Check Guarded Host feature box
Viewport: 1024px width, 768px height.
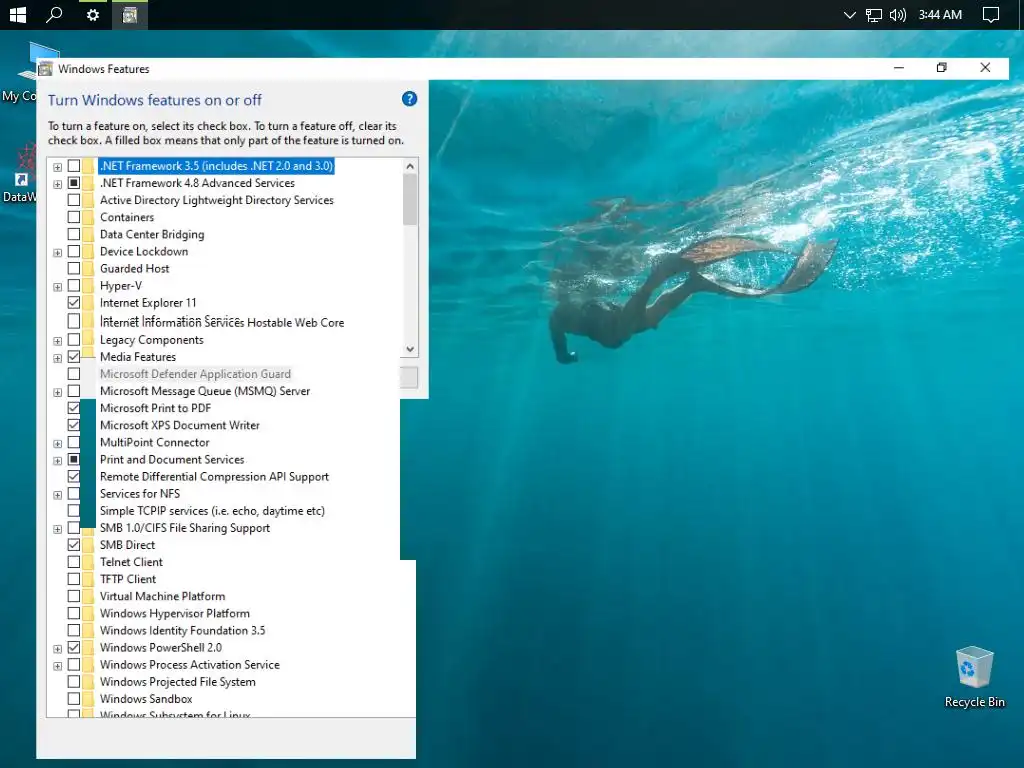[x=74, y=268]
